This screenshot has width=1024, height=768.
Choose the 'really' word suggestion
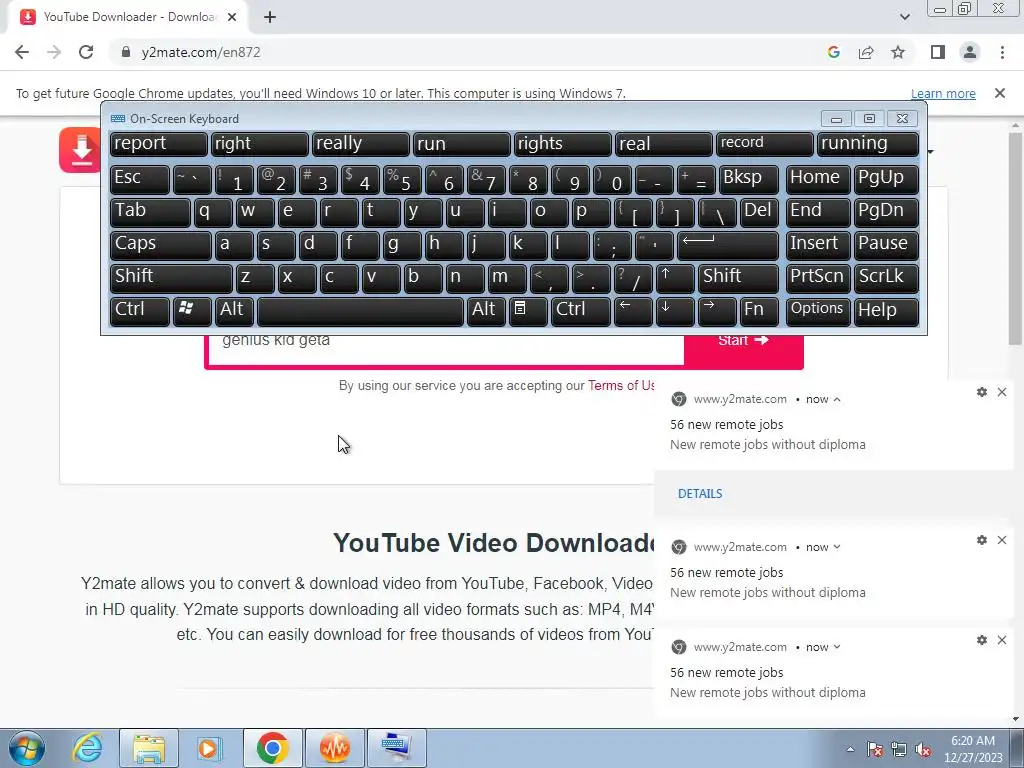(360, 144)
